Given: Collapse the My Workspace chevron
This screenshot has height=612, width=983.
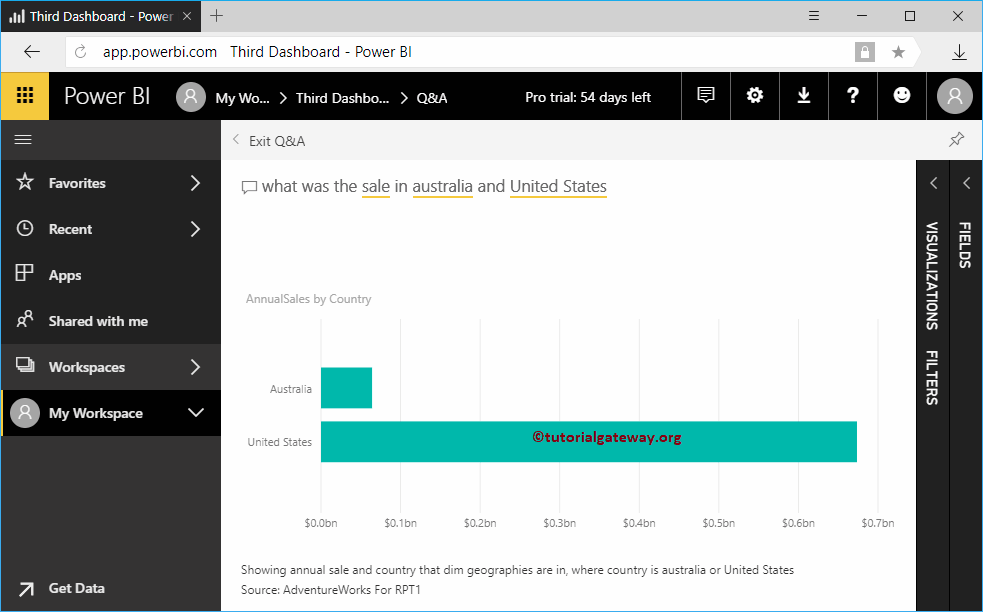Looking at the screenshot, I should (x=196, y=413).
